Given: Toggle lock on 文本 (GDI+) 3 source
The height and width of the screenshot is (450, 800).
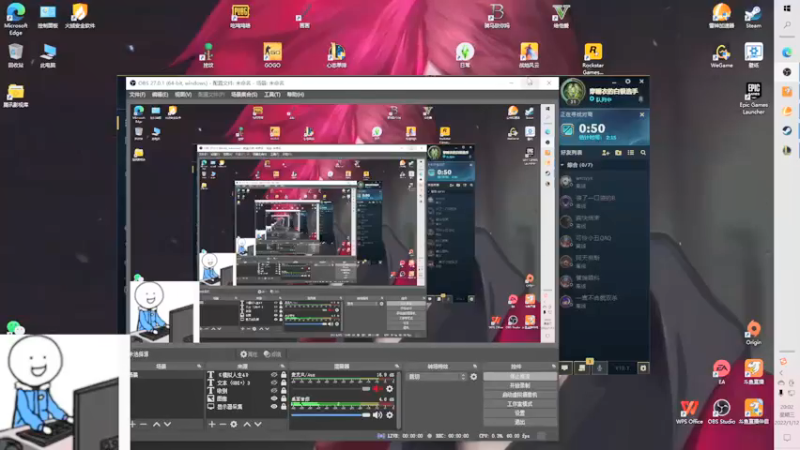Looking at the screenshot, I should [284, 383].
